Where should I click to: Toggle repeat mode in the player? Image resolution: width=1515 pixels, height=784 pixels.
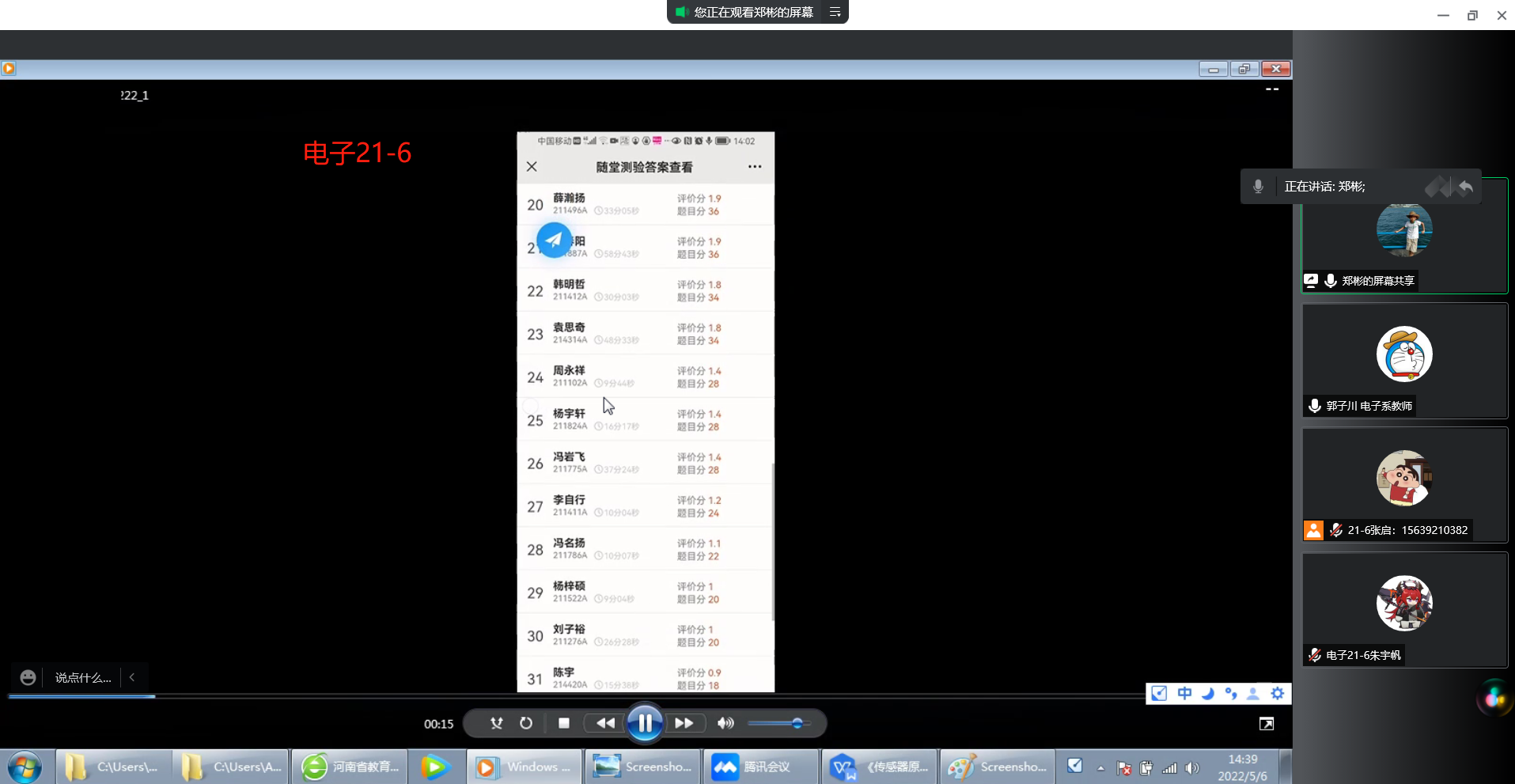pyautogui.click(x=526, y=723)
